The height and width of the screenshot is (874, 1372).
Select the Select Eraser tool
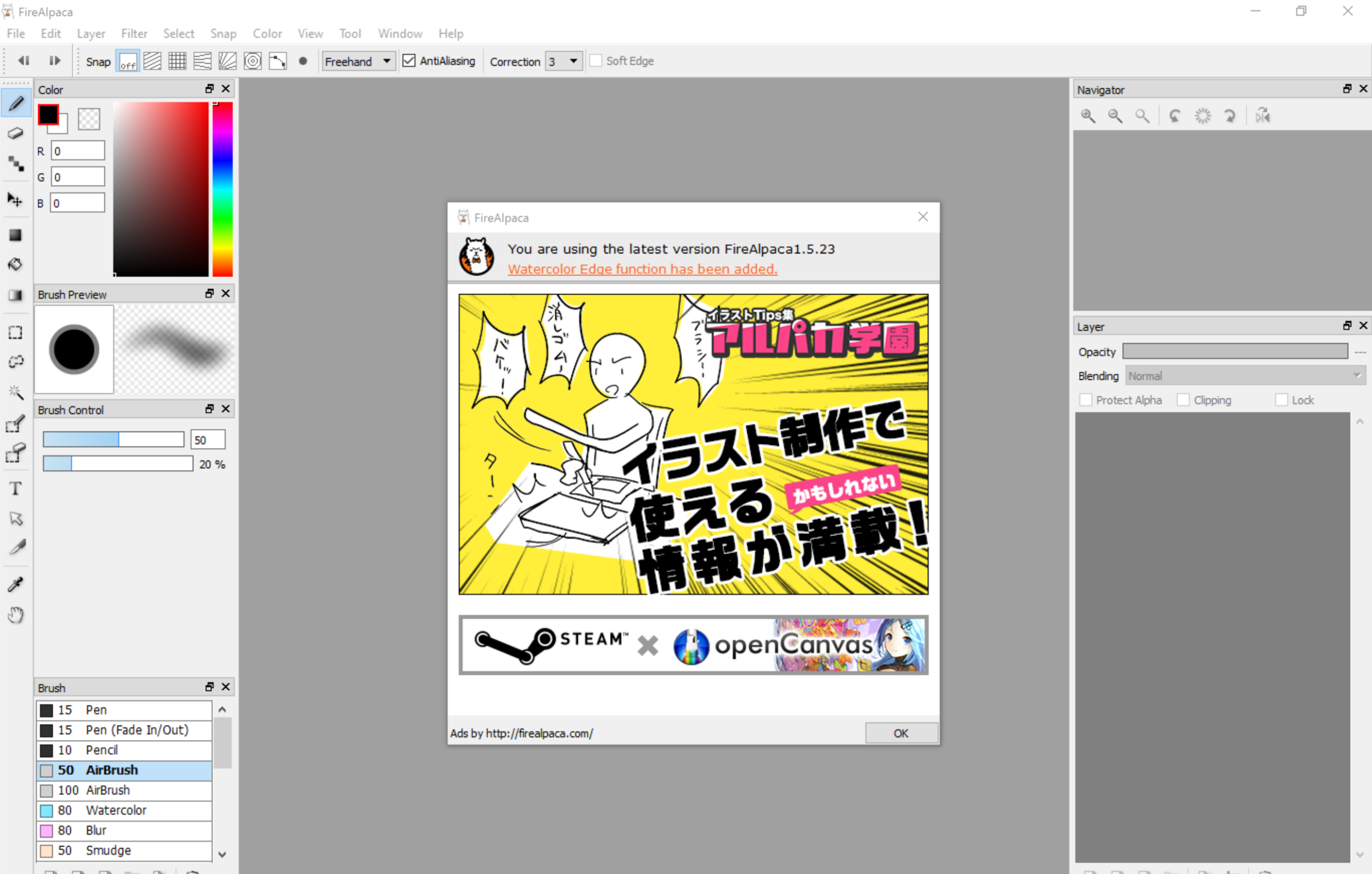tap(16, 453)
